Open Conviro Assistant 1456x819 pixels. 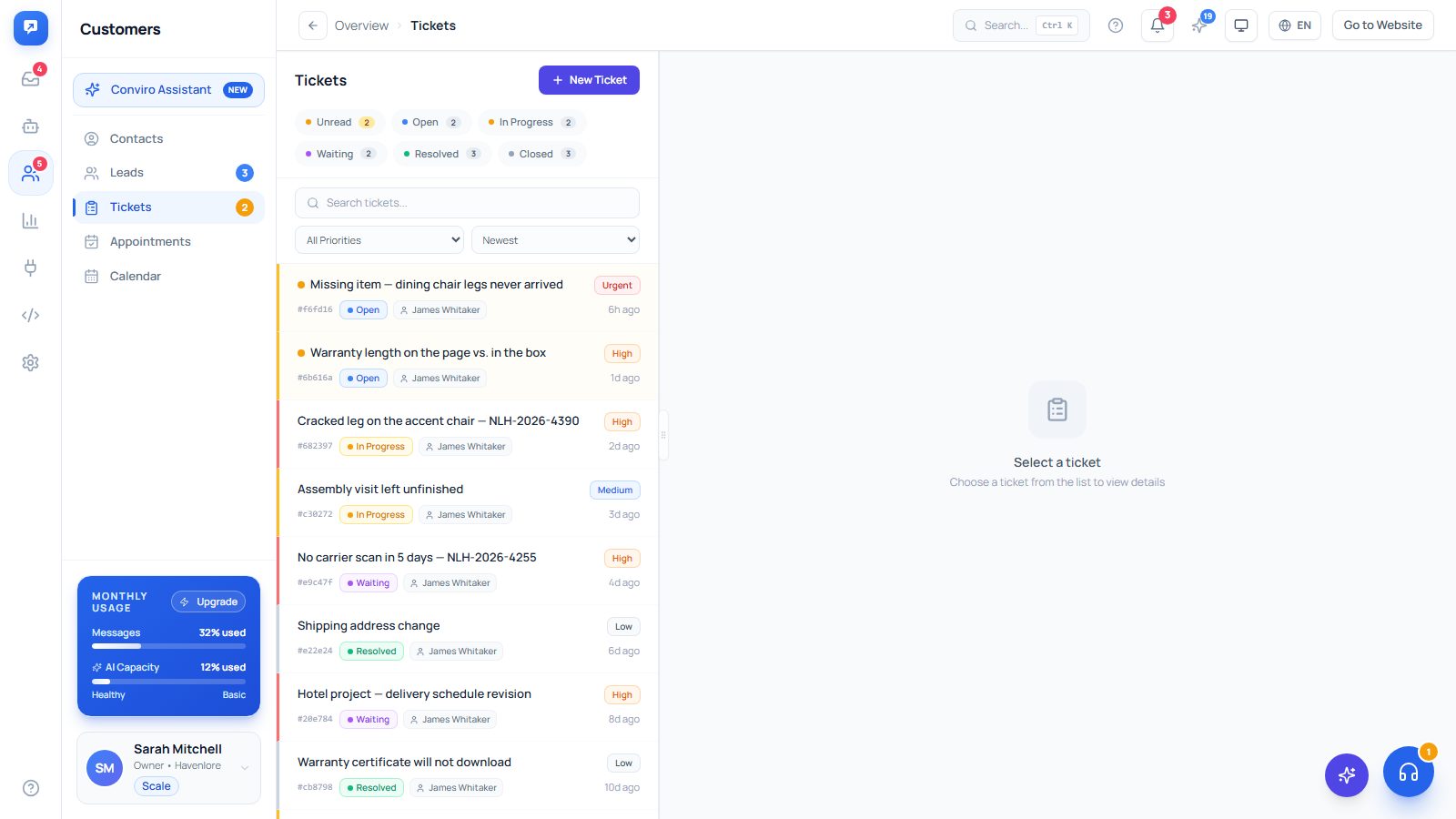pos(168,90)
